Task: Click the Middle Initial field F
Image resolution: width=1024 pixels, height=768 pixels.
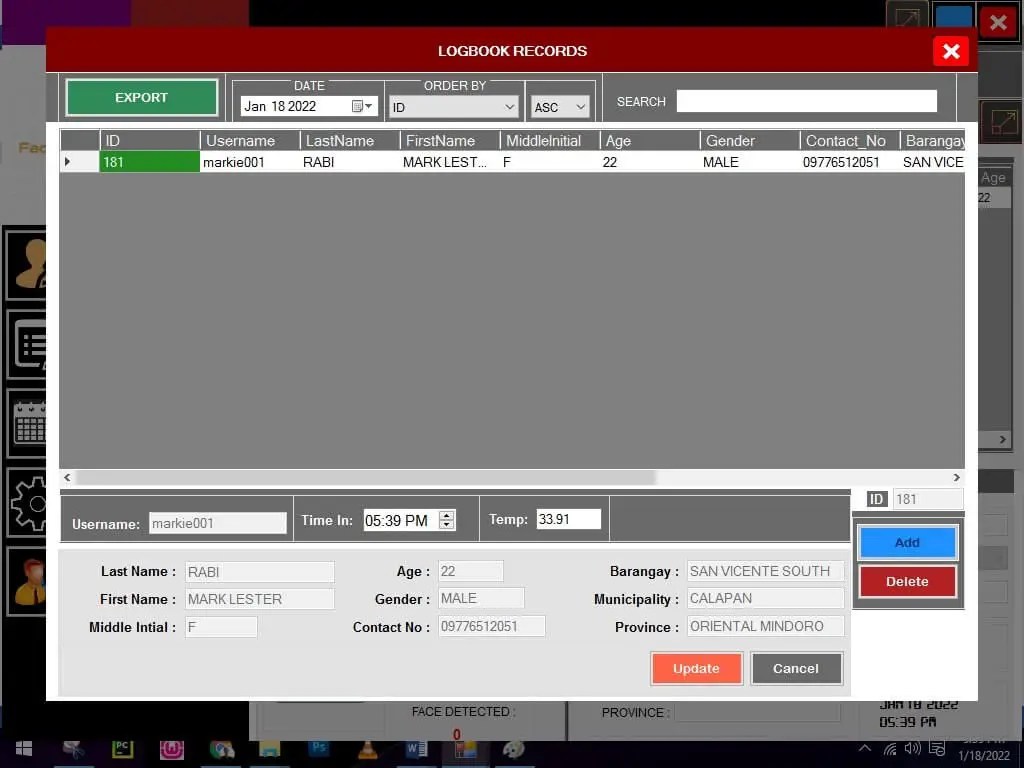Action: pyautogui.click(x=221, y=627)
